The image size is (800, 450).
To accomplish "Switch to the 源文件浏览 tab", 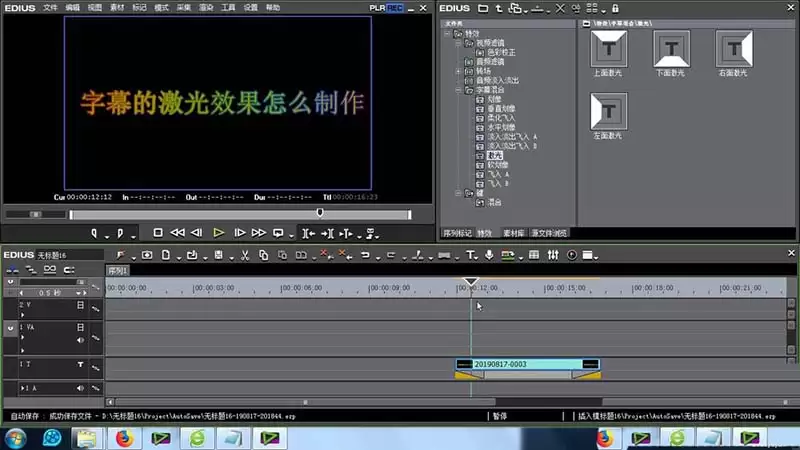I will 549,233.
